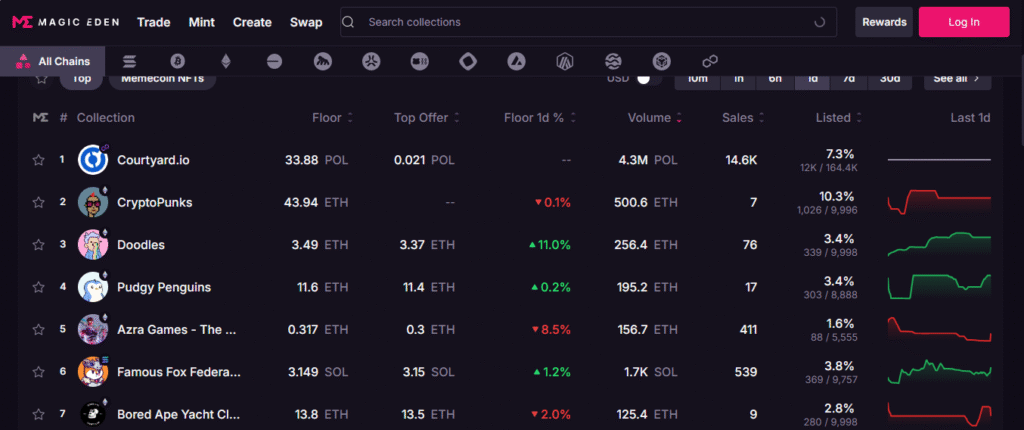Open the Courtyard.io collection avatar
Image resolution: width=1024 pixels, height=430 pixels.
pos(93,160)
